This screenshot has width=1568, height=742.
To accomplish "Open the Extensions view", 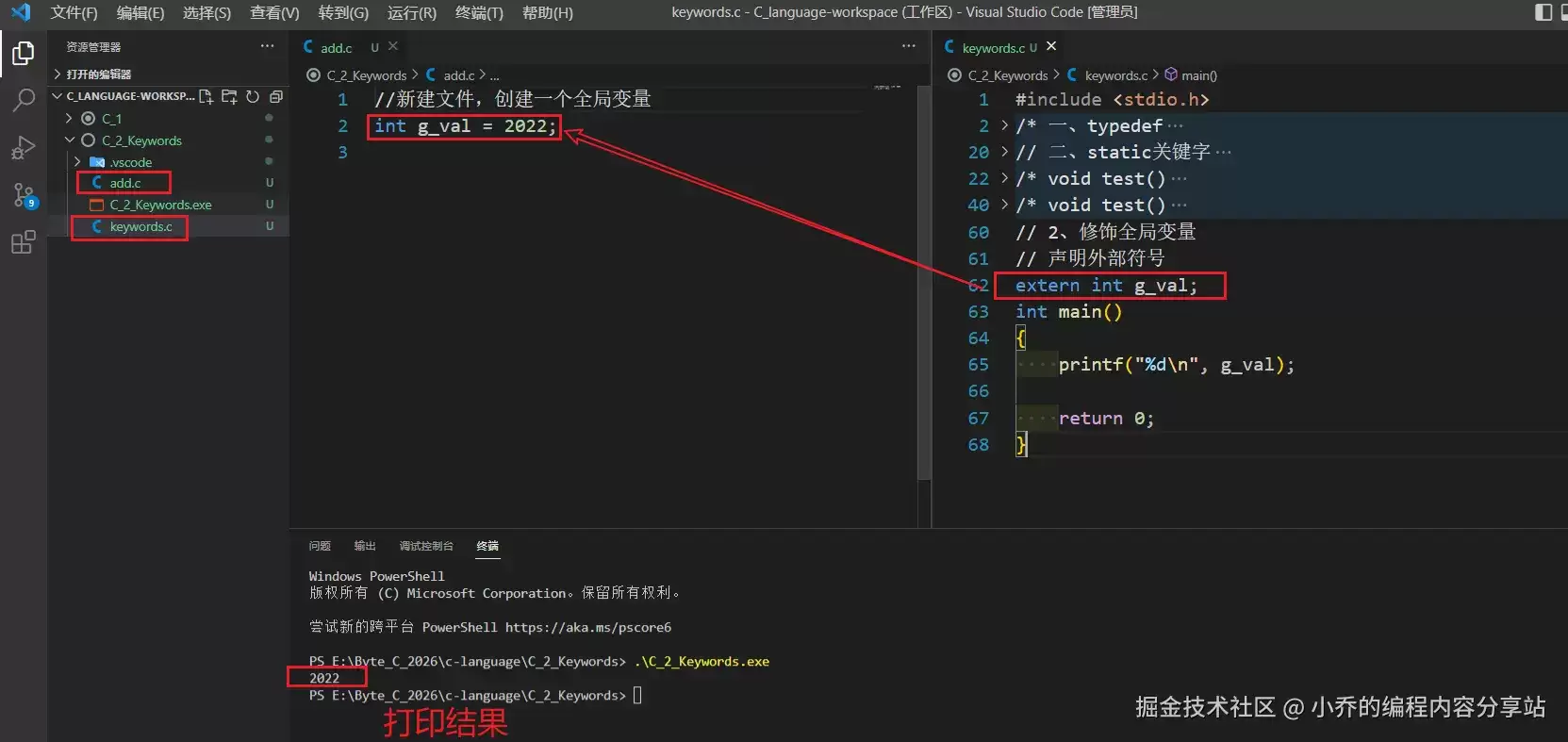I will pos(24,242).
